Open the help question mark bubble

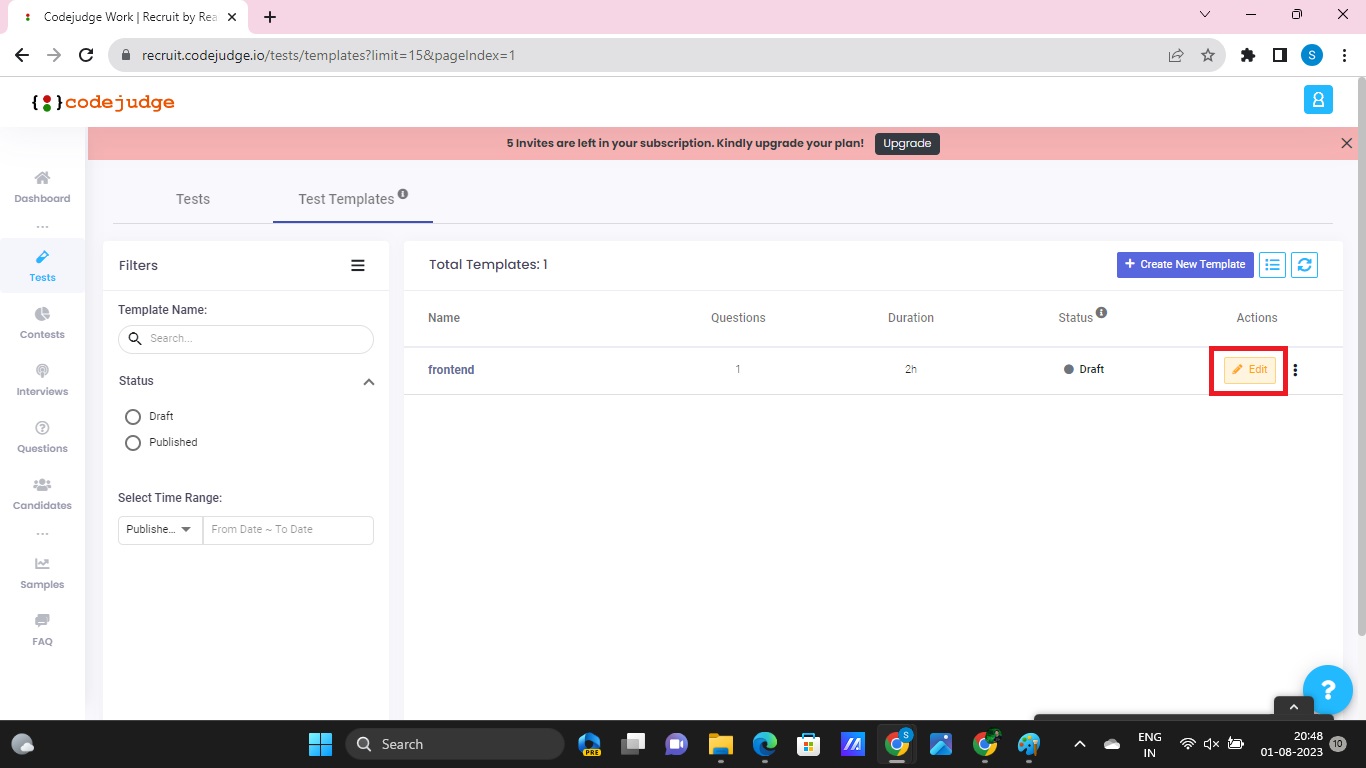coord(1328,690)
